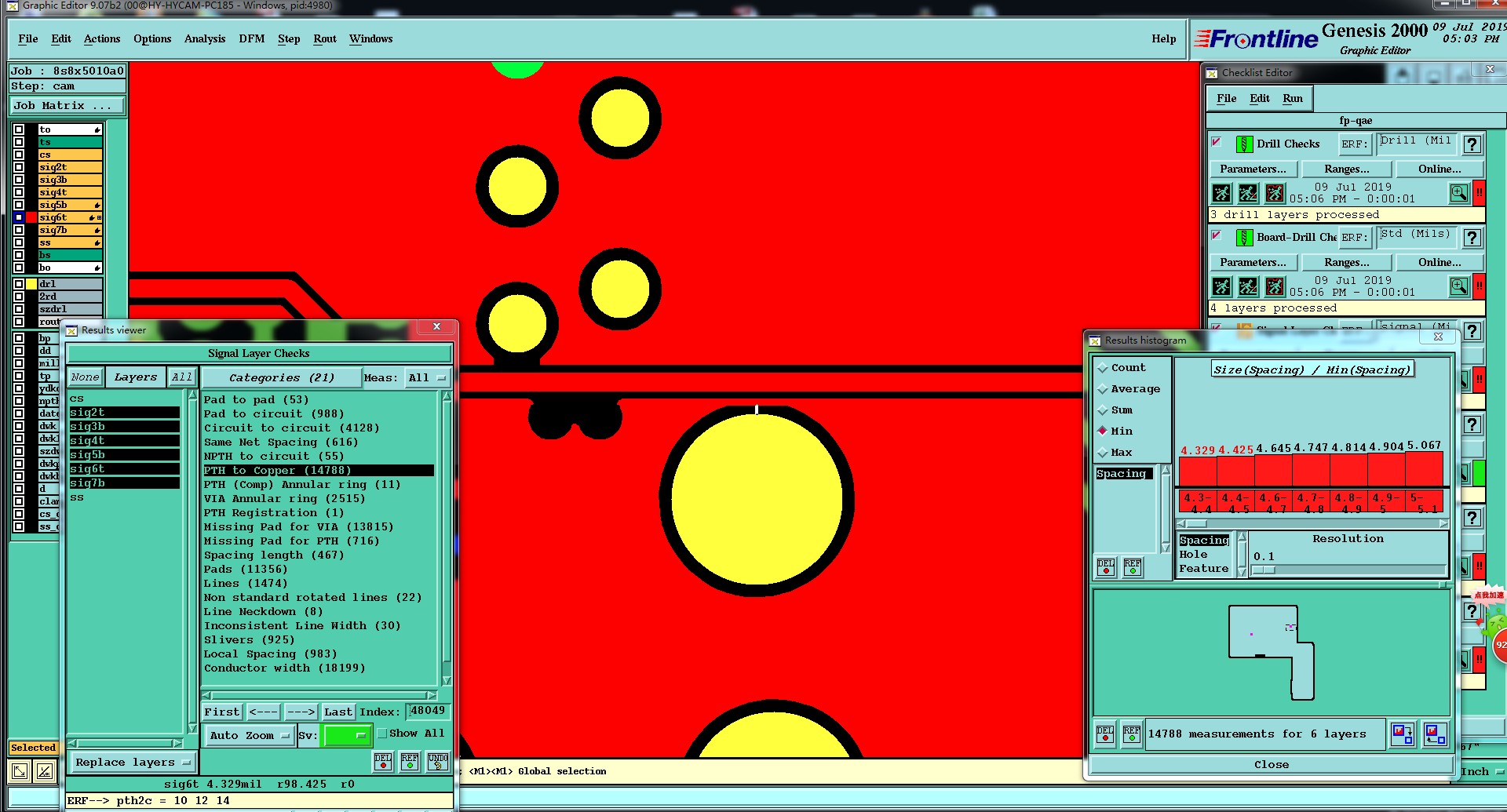Click the Job Matrix ... button
The height and width of the screenshot is (812, 1507).
68,106
